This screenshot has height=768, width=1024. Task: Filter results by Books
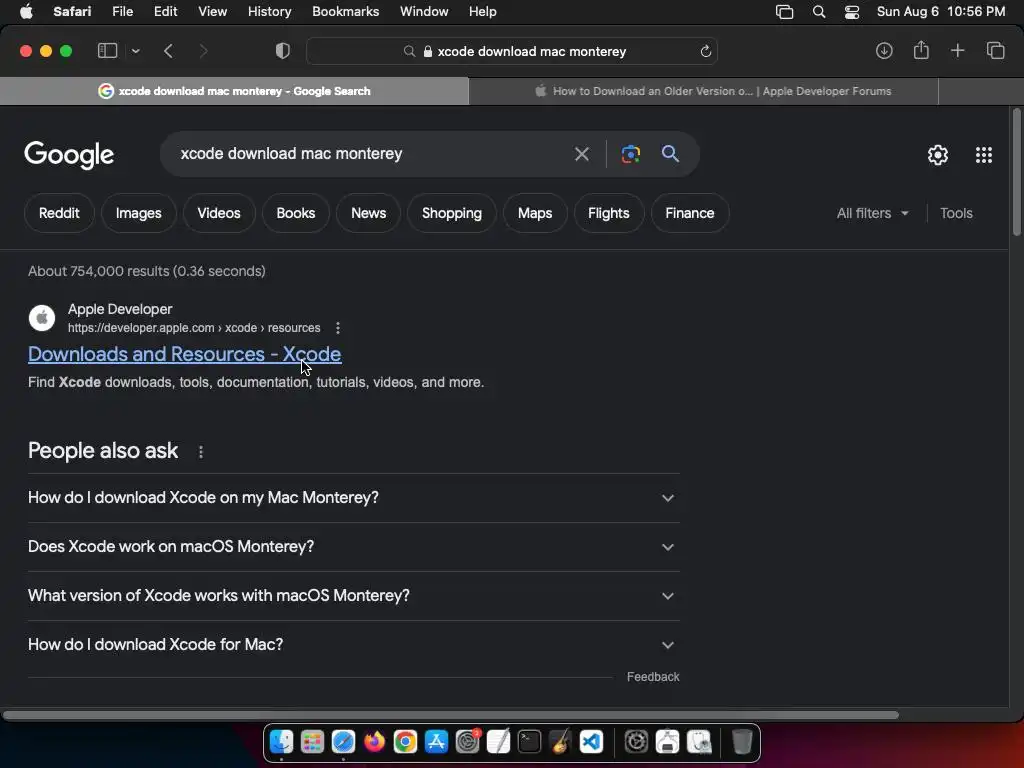tap(296, 213)
